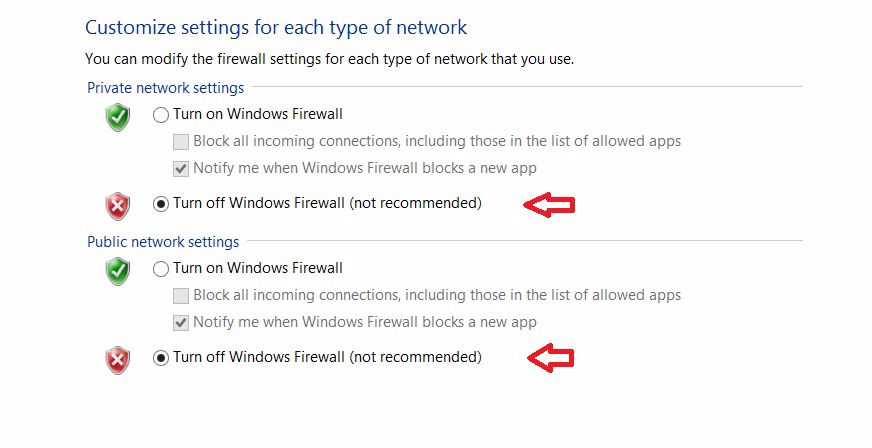Click the 'You can modify the firewall settings' description

[x=330, y=60]
